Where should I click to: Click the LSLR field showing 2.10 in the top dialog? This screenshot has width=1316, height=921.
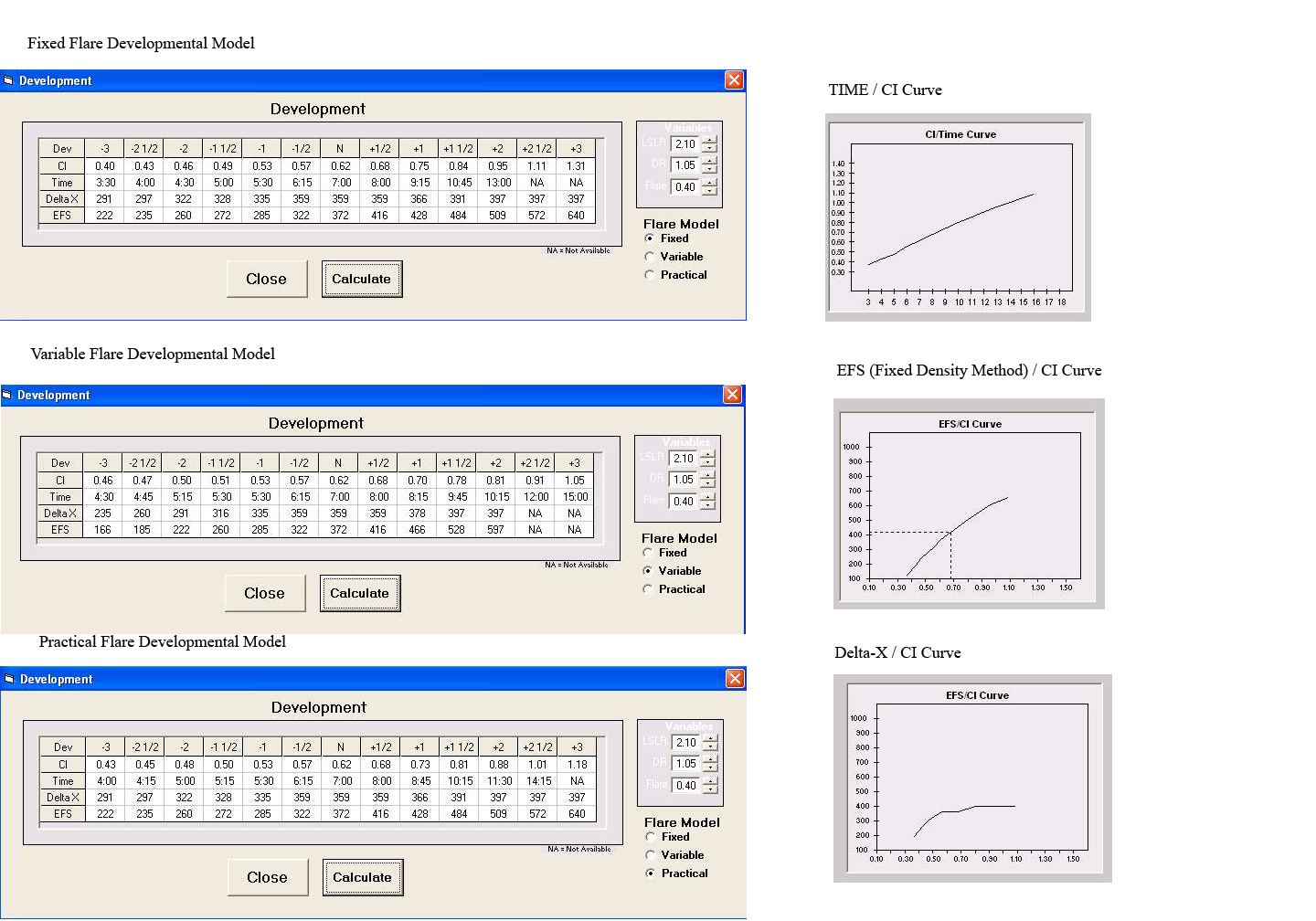point(685,144)
